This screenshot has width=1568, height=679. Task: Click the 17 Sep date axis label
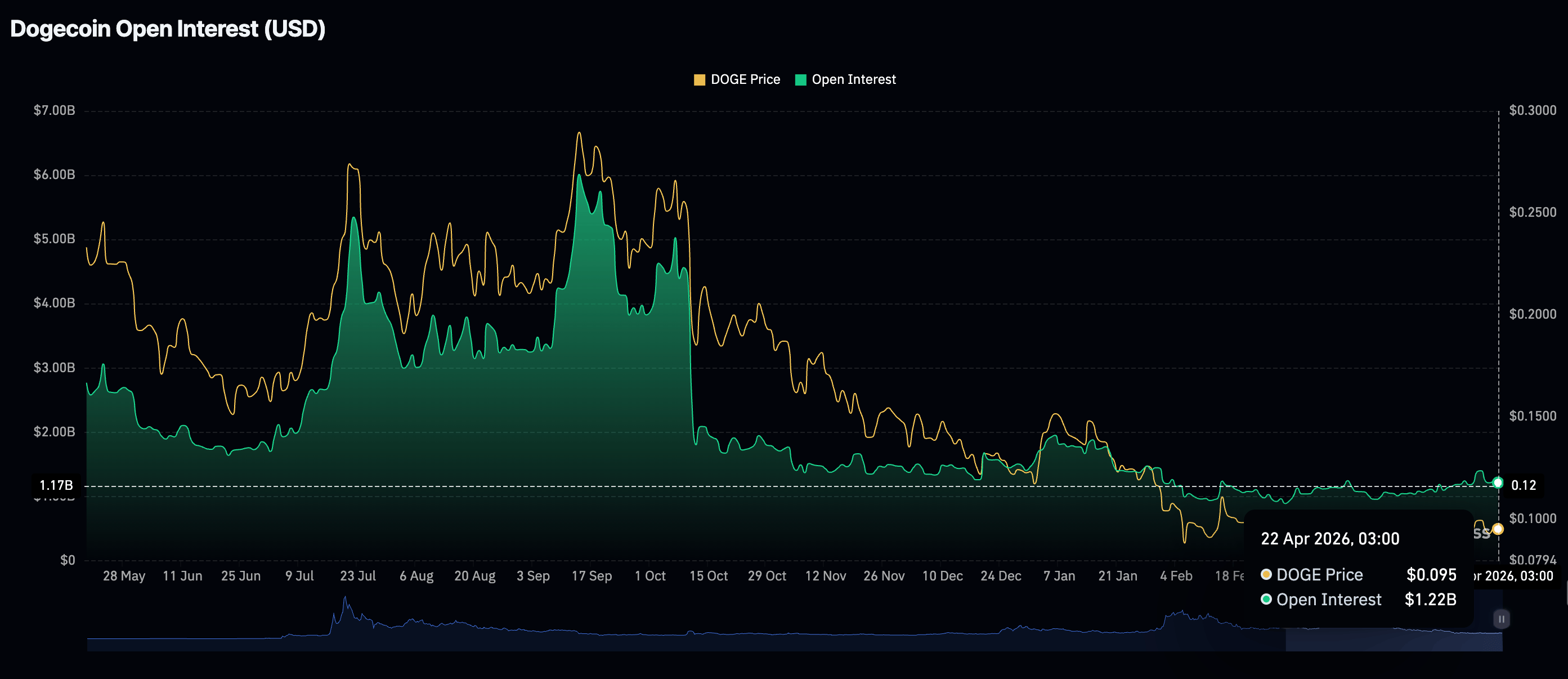pyautogui.click(x=591, y=576)
